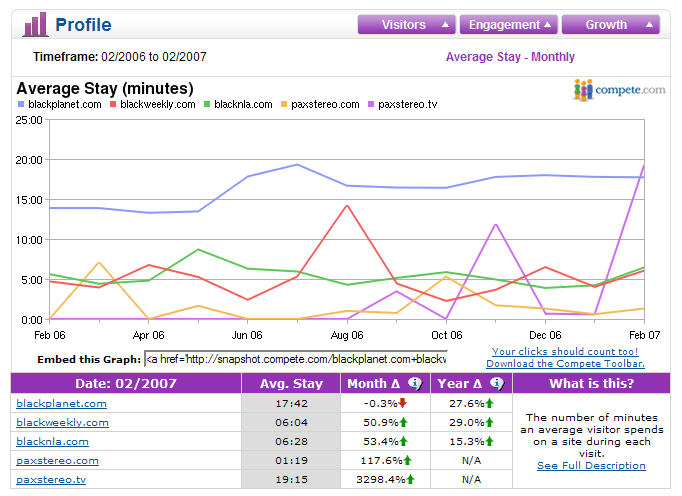Viewport: 682px width, 496px height.
Task: Click the blackweekly.com red legend swatch
Action: 113,104
